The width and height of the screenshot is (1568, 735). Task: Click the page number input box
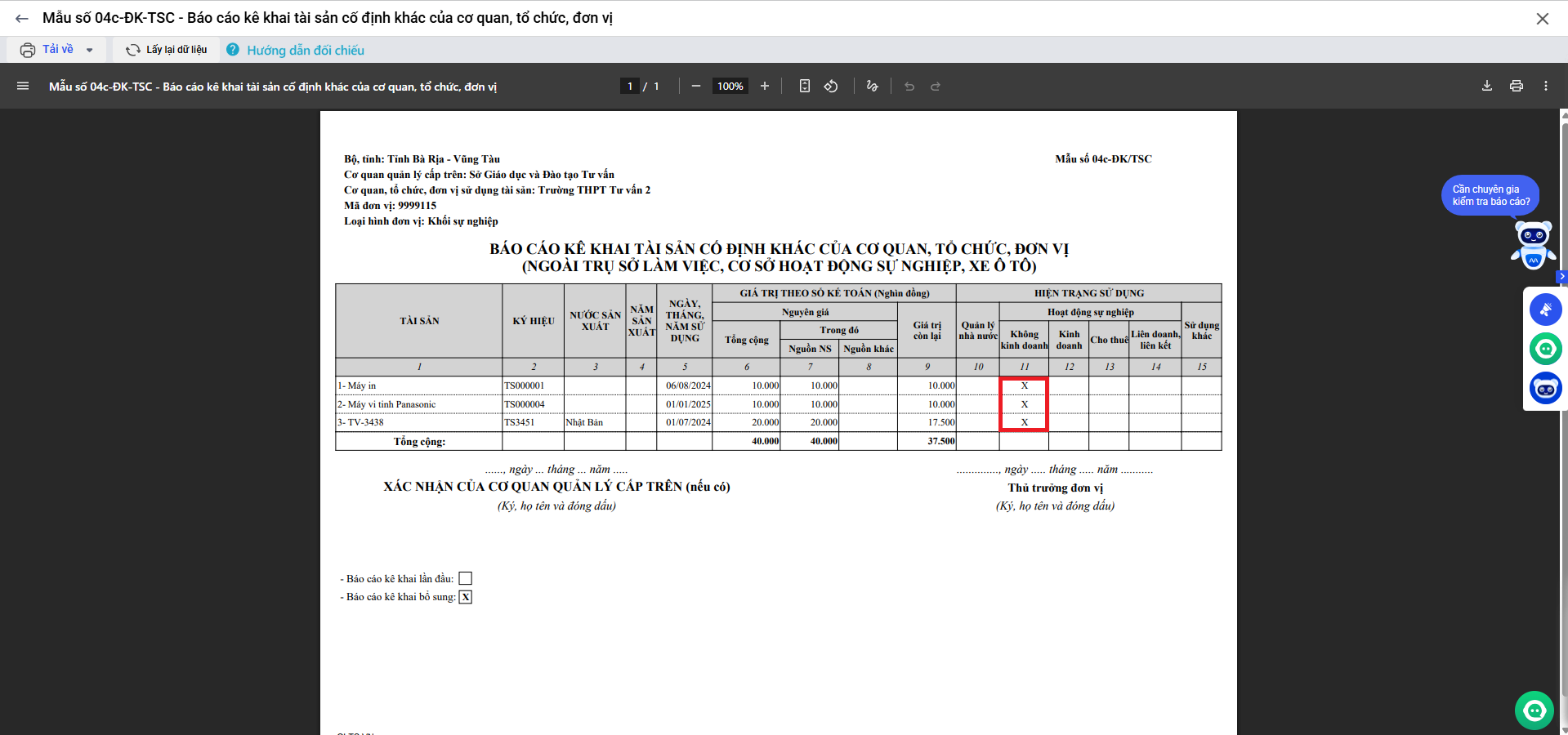pyautogui.click(x=630, y=86)
